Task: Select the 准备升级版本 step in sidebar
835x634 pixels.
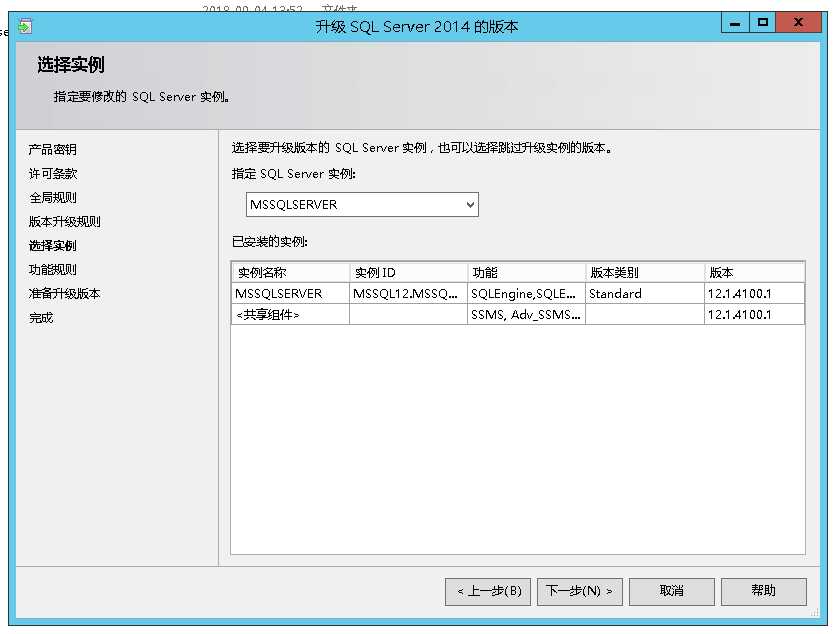Action: click(x=64, y=294)
